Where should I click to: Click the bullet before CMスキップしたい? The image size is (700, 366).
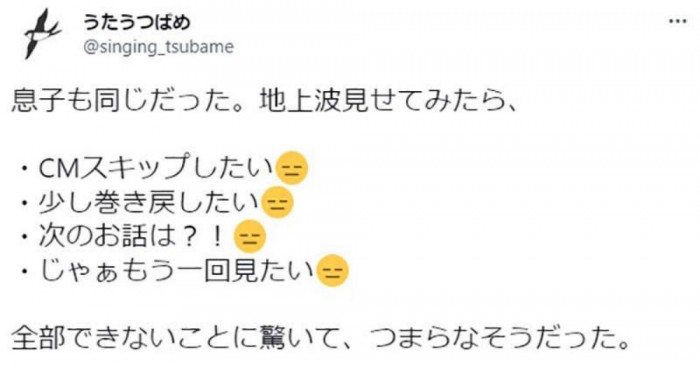tap(25, 169)
